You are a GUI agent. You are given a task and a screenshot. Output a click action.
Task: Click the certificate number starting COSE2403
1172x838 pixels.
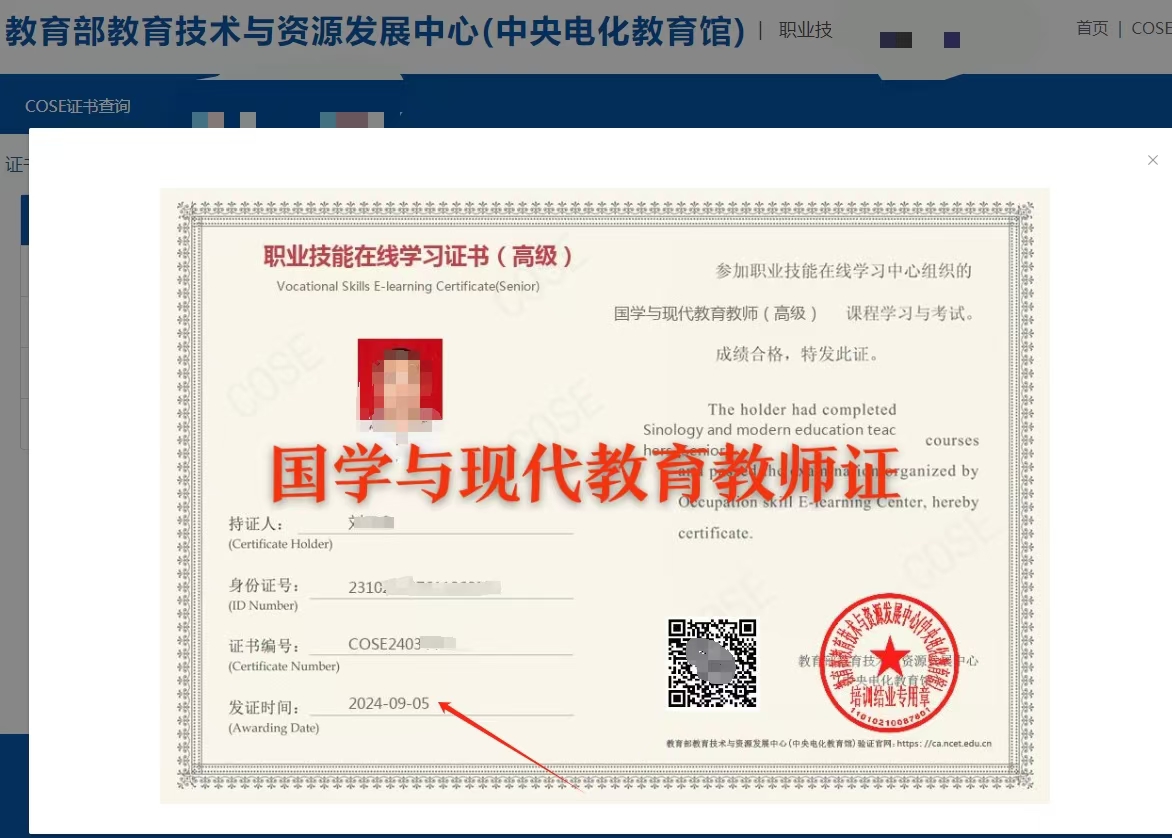tap(401, 644)
